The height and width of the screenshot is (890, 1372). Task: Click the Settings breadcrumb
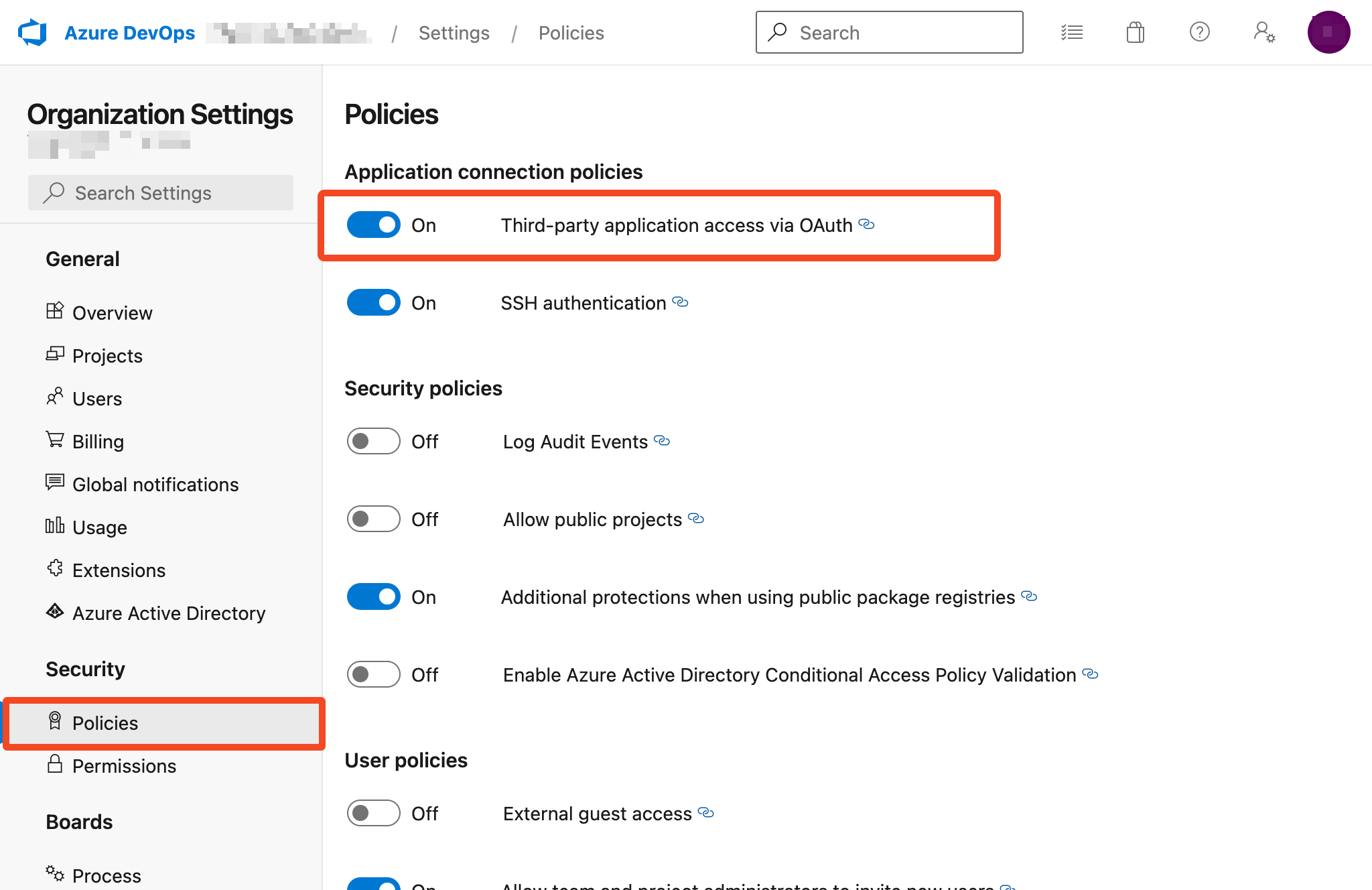[x=454, y=33]
